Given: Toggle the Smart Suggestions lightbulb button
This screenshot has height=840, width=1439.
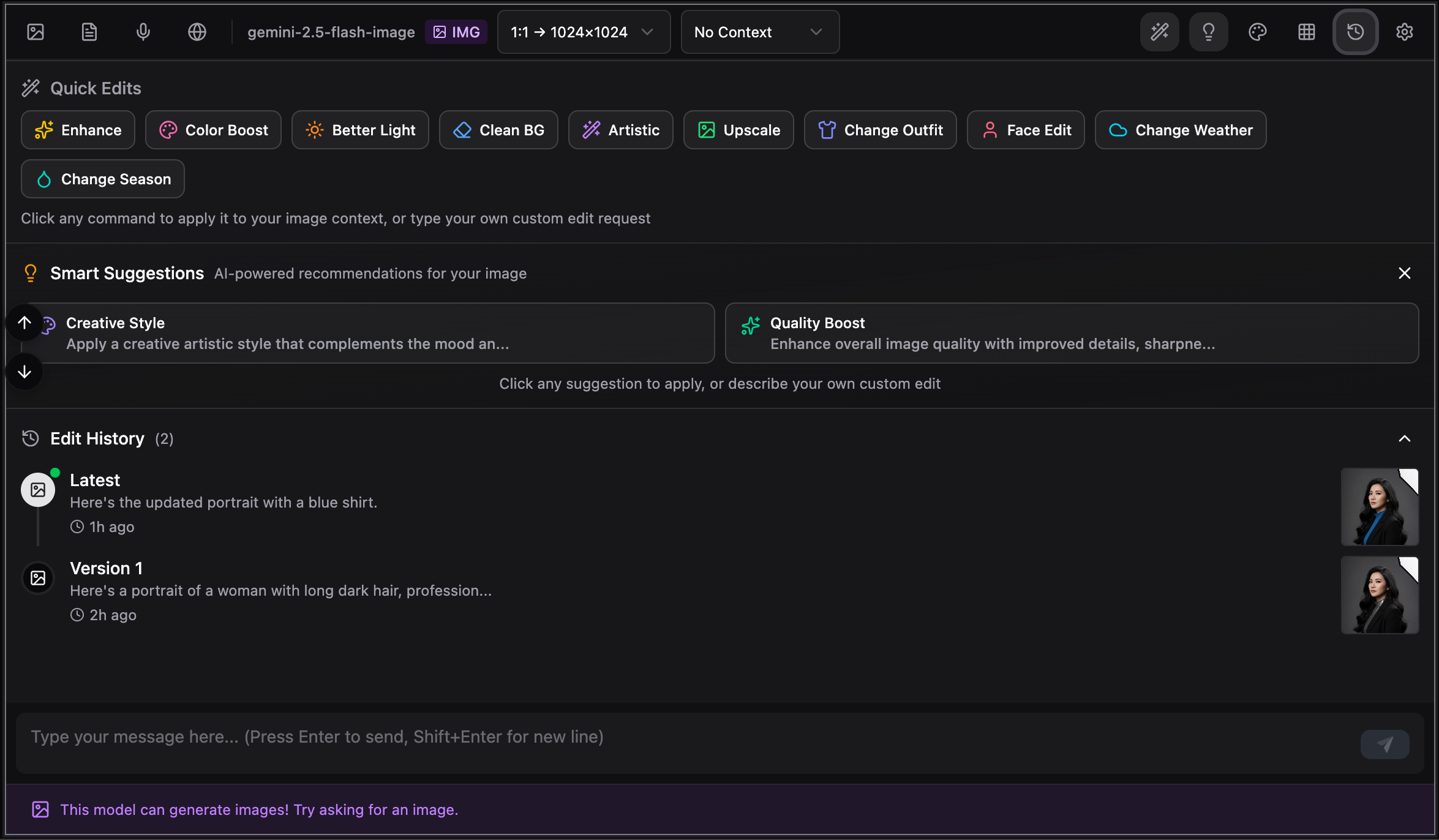Looking at the screenshot, I should (x=1208, y=32).
